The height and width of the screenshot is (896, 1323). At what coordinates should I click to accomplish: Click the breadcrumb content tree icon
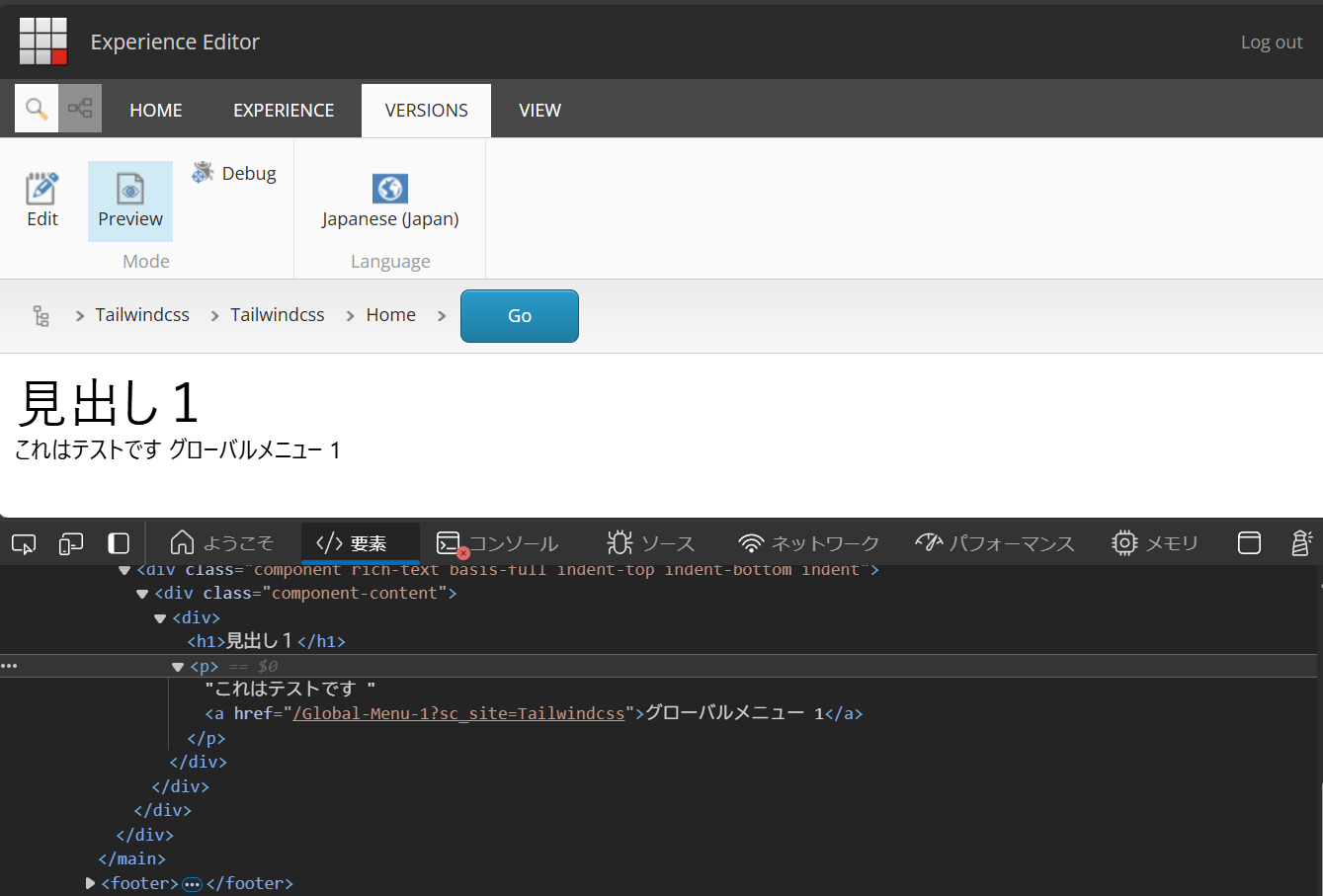(41, 316)
